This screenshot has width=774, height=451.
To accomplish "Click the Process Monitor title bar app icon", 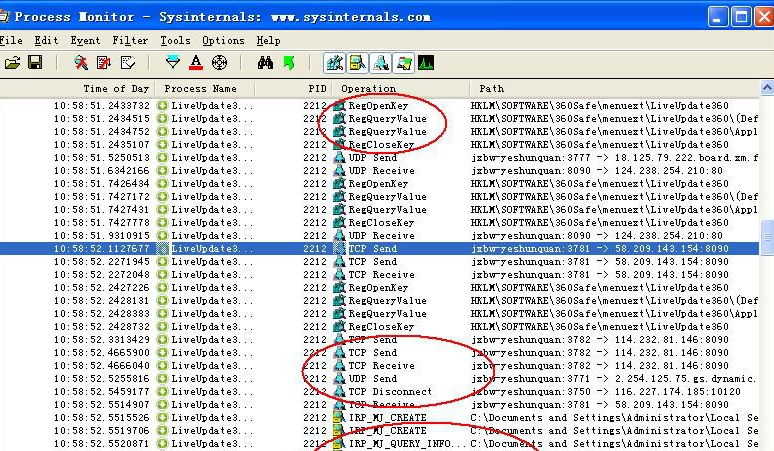I will pyautogui.click(x=4, y=17).
